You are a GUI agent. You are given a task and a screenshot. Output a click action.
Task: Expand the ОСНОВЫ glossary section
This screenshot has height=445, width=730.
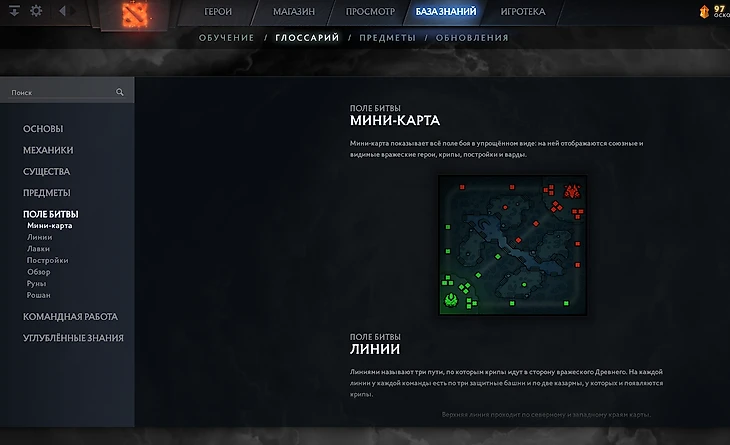pyautogui.click(x=43, y=129)
